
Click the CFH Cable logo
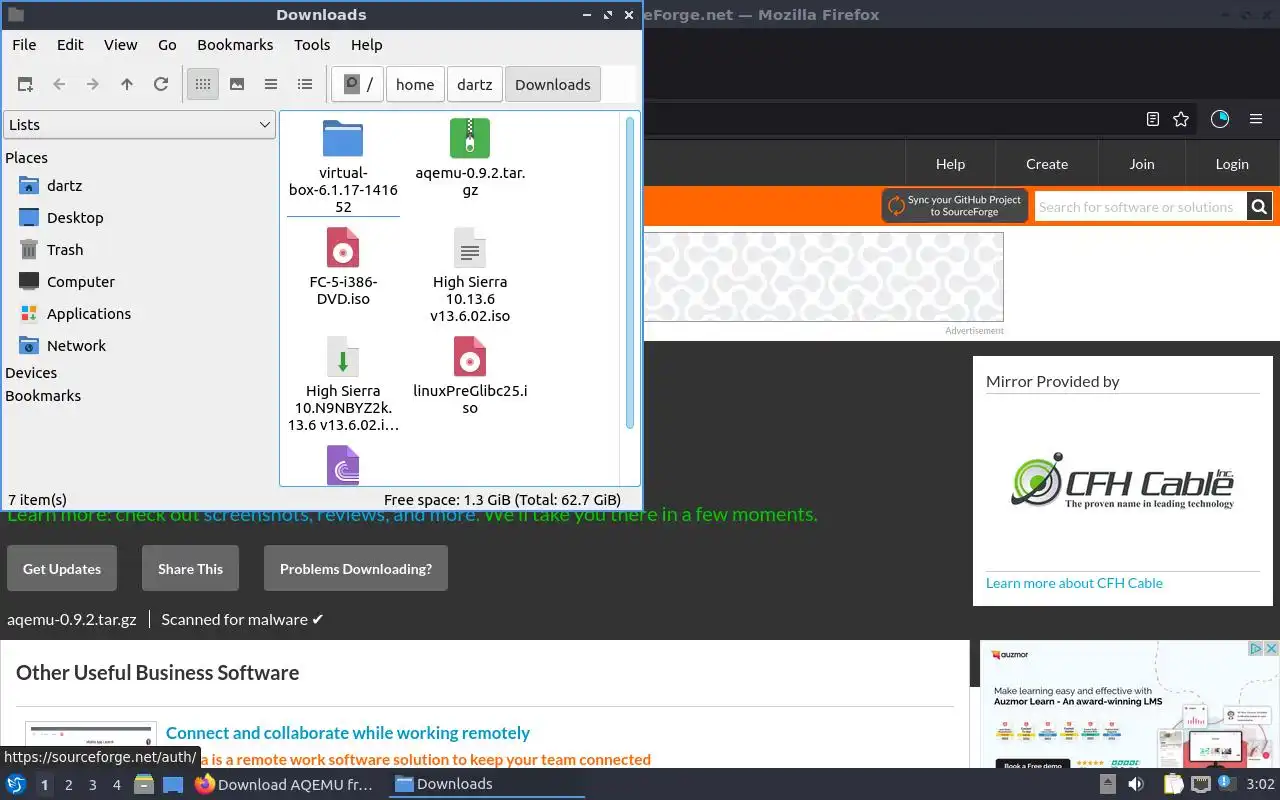coord(1122,483)
